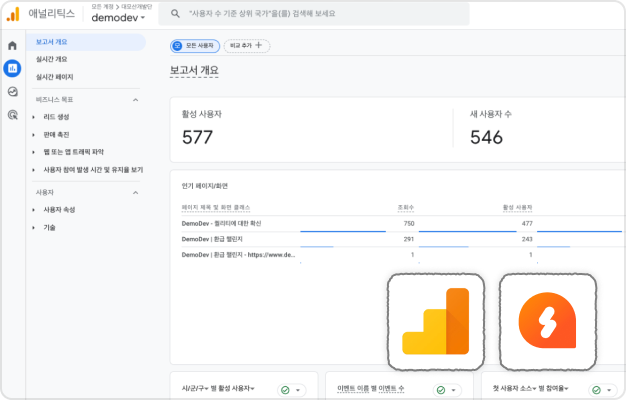Click the row ending with https://www.de...
Viewport: 626px width, 400px height.
238,255
